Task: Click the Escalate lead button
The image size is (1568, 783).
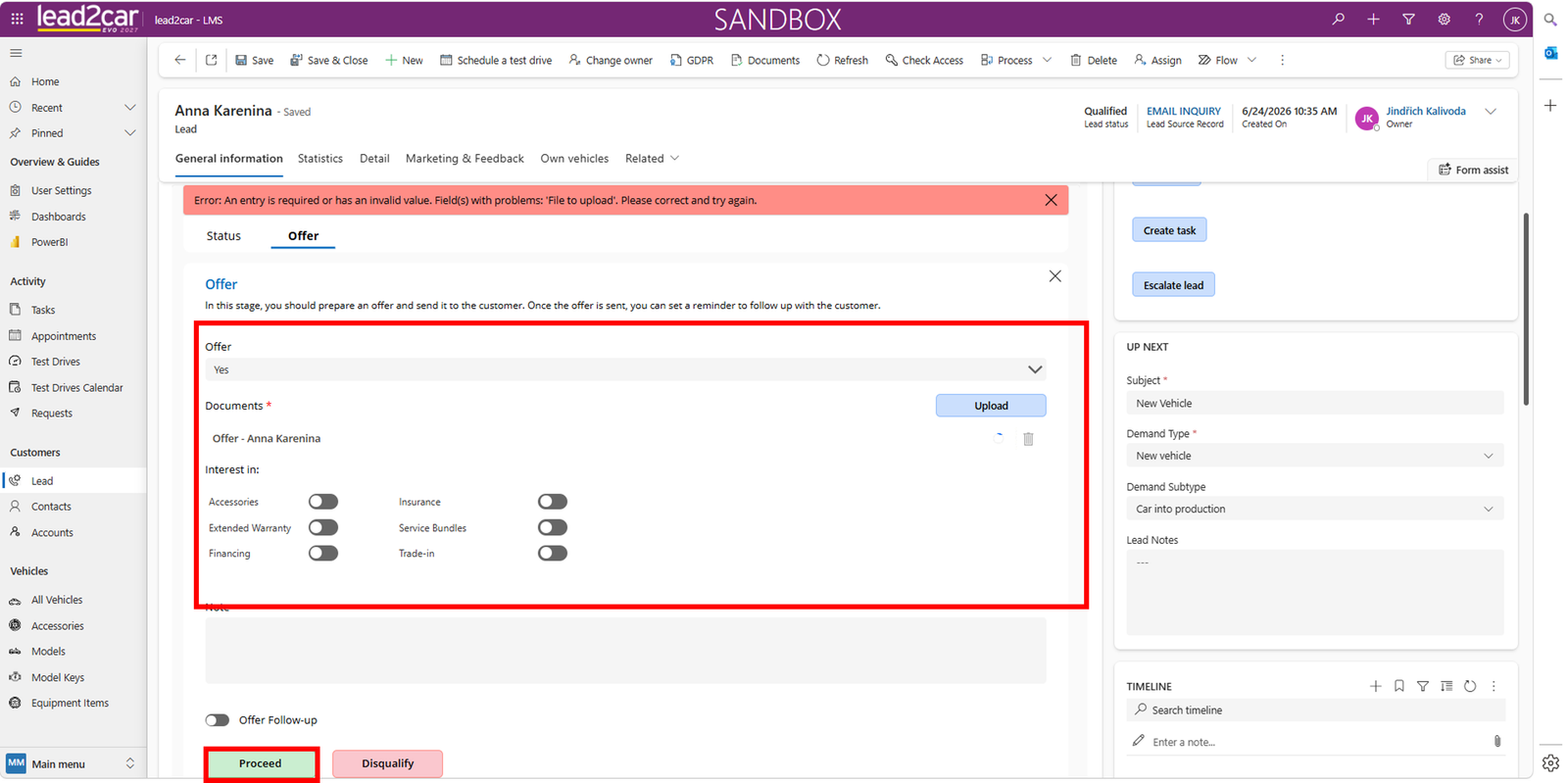Action: [1173, 285]
